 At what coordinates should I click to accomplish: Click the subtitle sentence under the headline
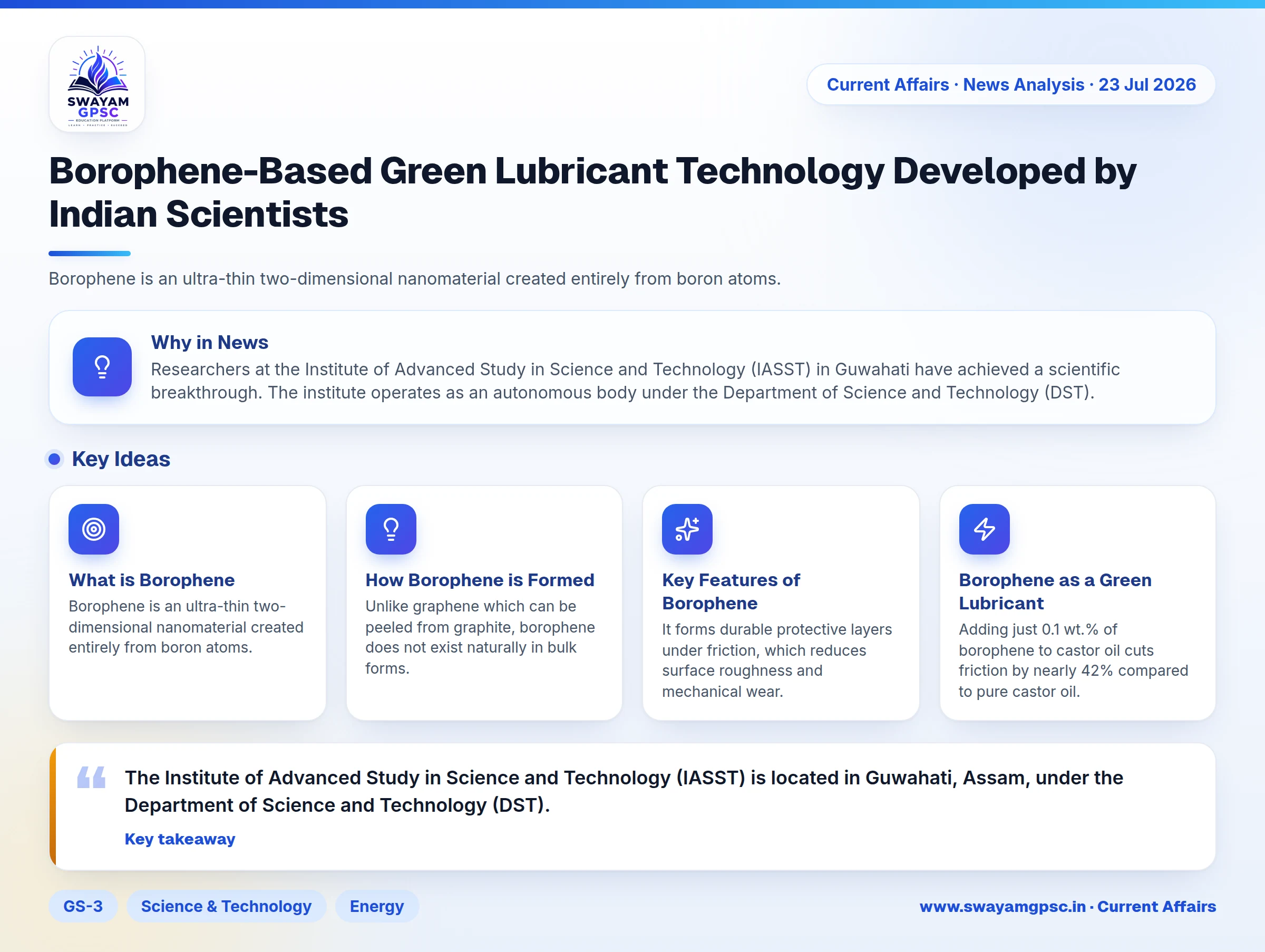point(415,279)
